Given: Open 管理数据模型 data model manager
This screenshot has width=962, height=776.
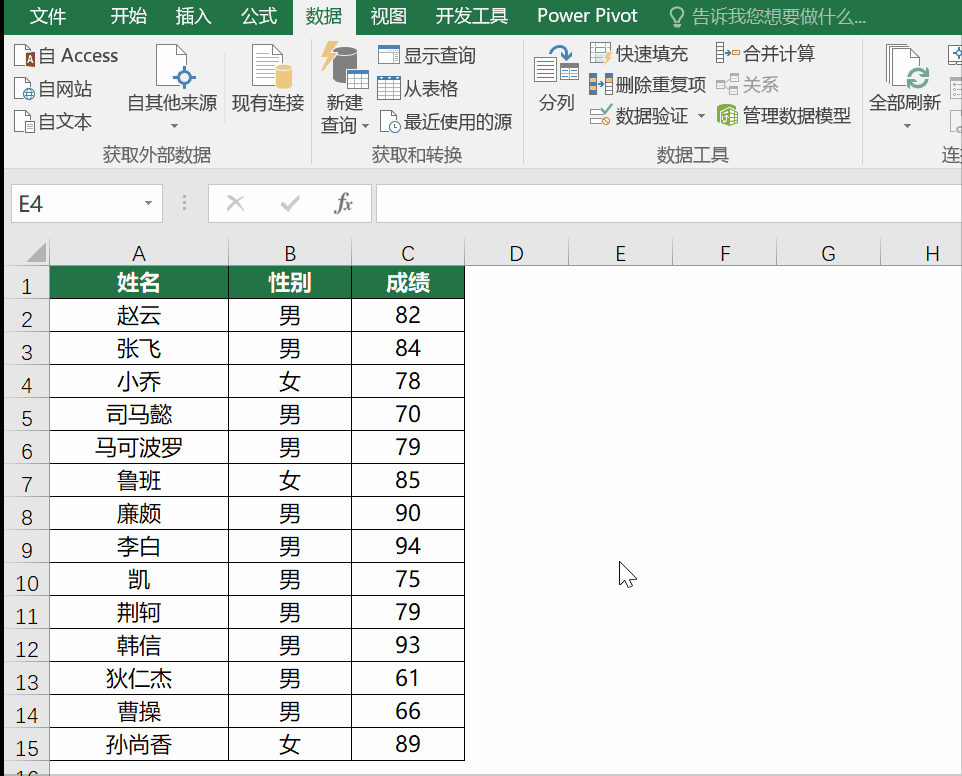Looking at the screenshot, I should coord(786,115).
